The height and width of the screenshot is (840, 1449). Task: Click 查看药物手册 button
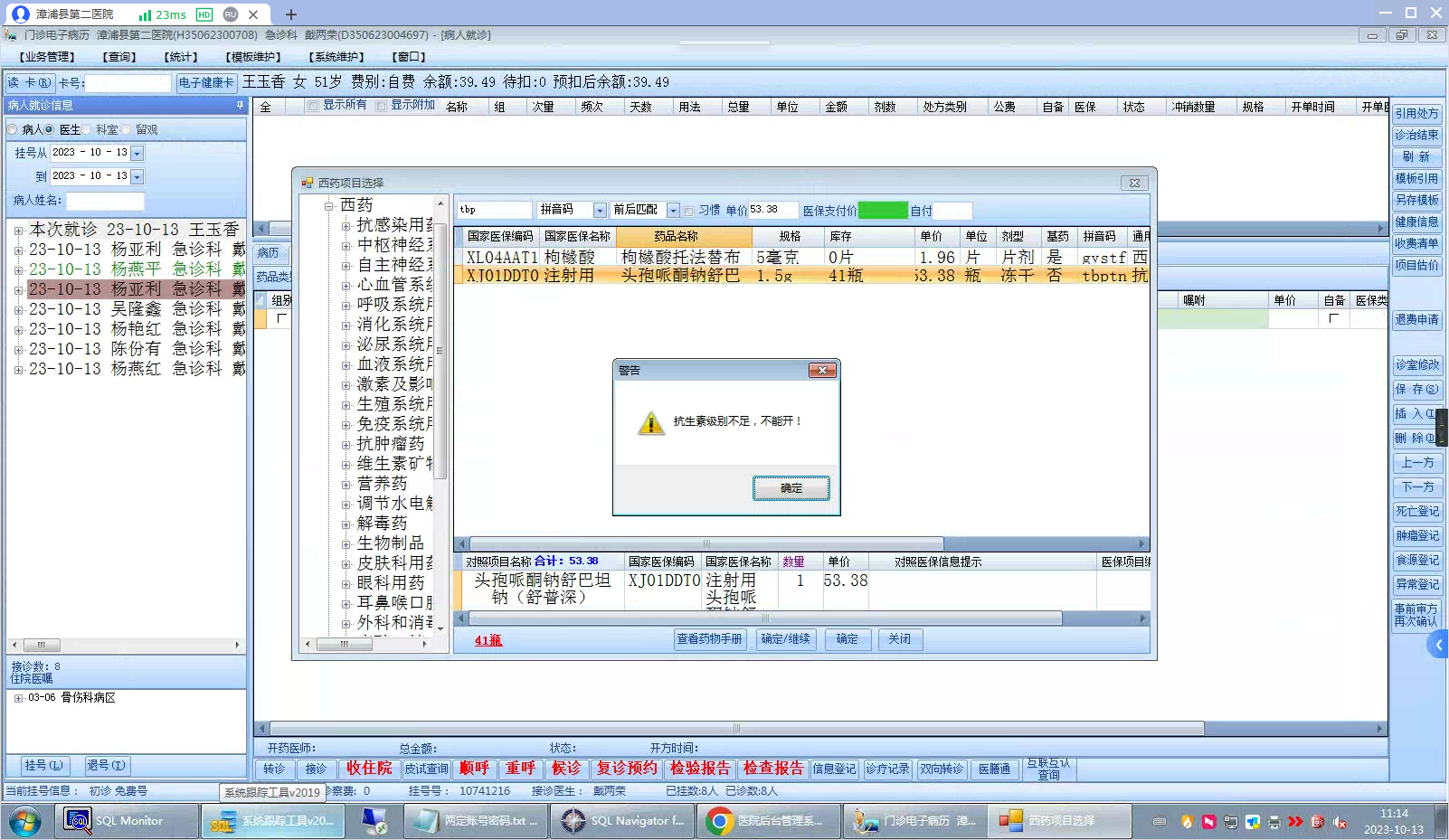[710, 639]
